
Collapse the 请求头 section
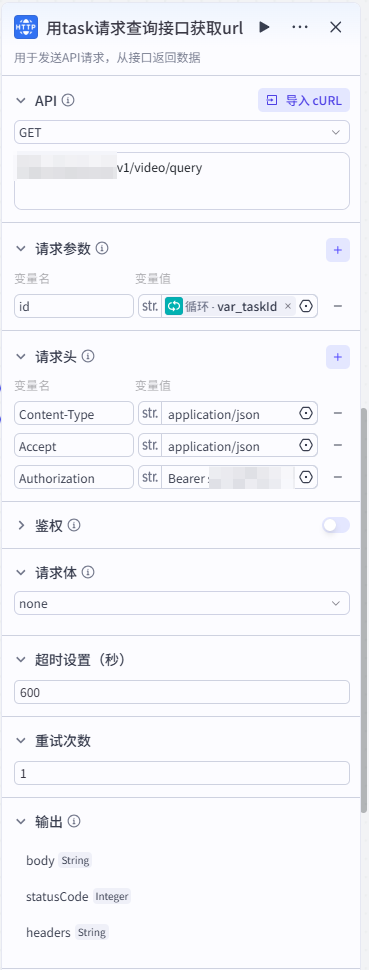[x=22, y=357]
